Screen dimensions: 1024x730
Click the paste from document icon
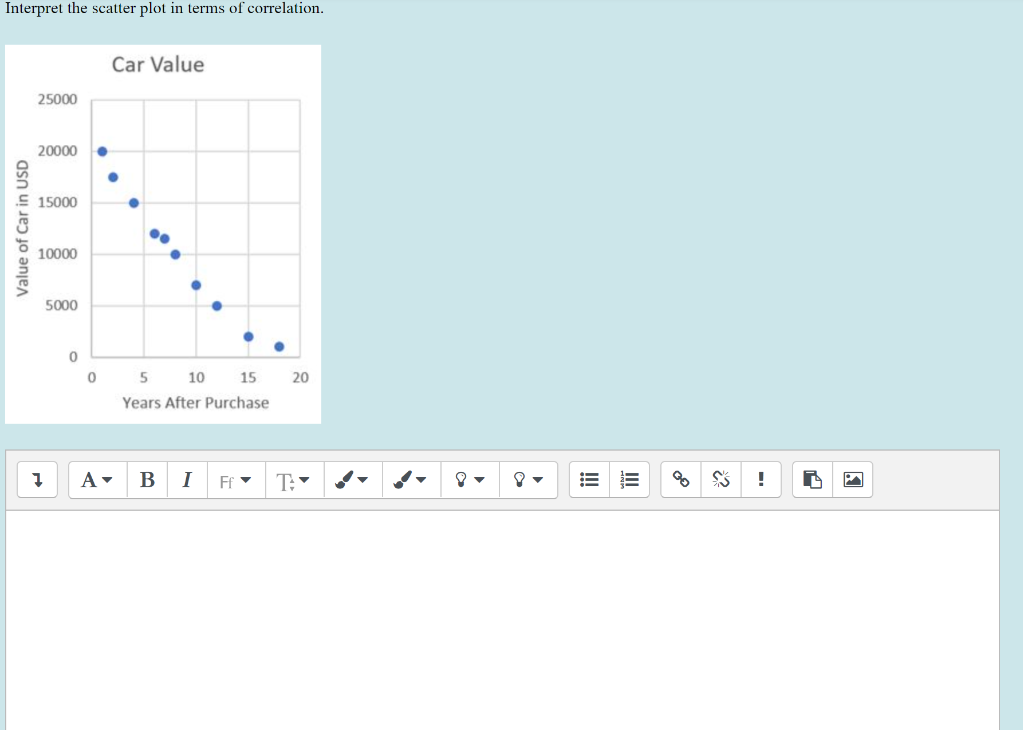[x=811, y=479]
